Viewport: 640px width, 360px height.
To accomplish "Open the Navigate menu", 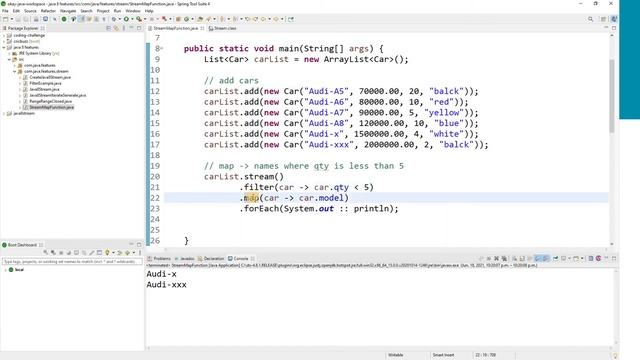I will pos(68,11).
